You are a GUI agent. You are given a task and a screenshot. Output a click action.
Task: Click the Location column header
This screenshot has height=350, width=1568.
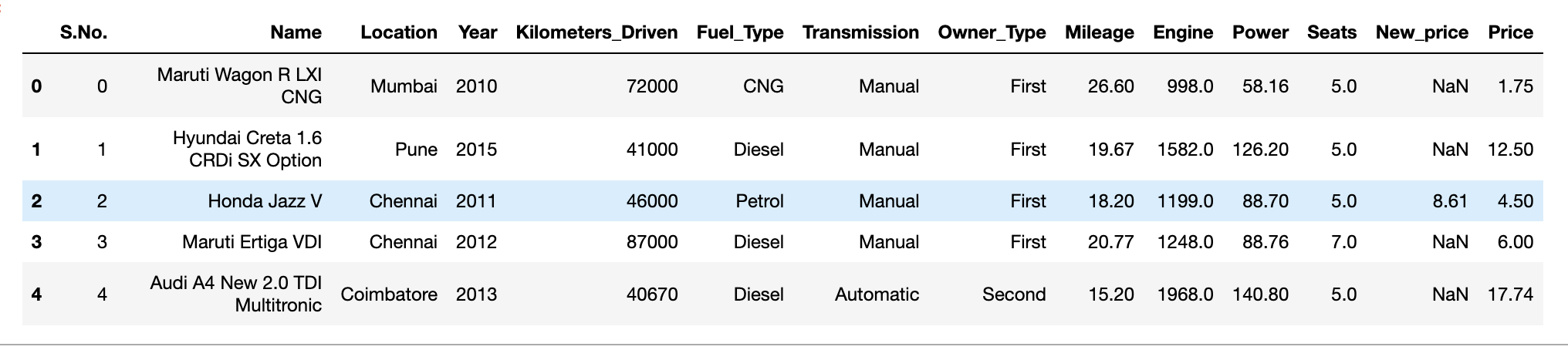click(x=398, y=32)
